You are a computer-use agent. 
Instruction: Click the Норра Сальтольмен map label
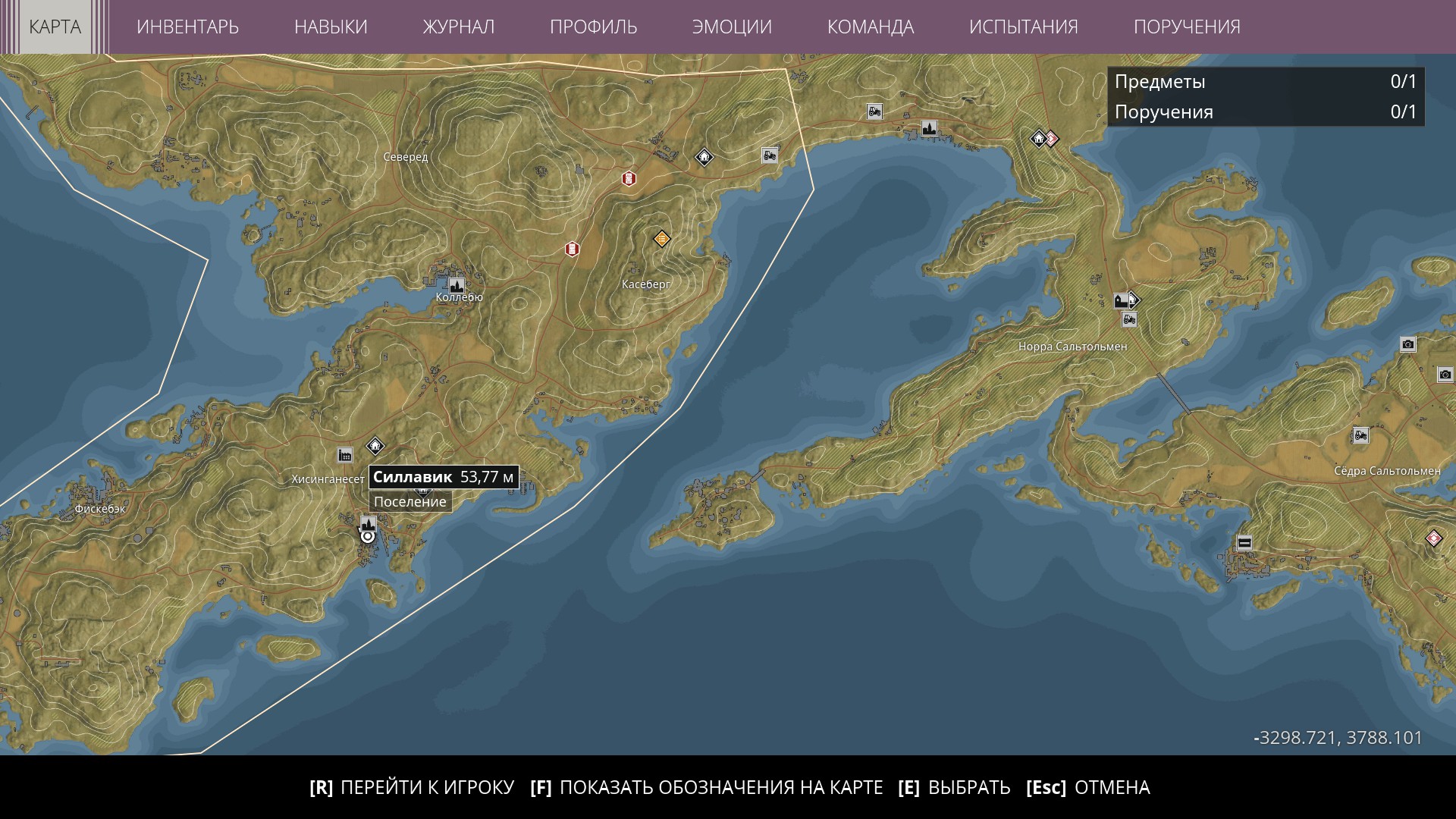point(1073,347)
